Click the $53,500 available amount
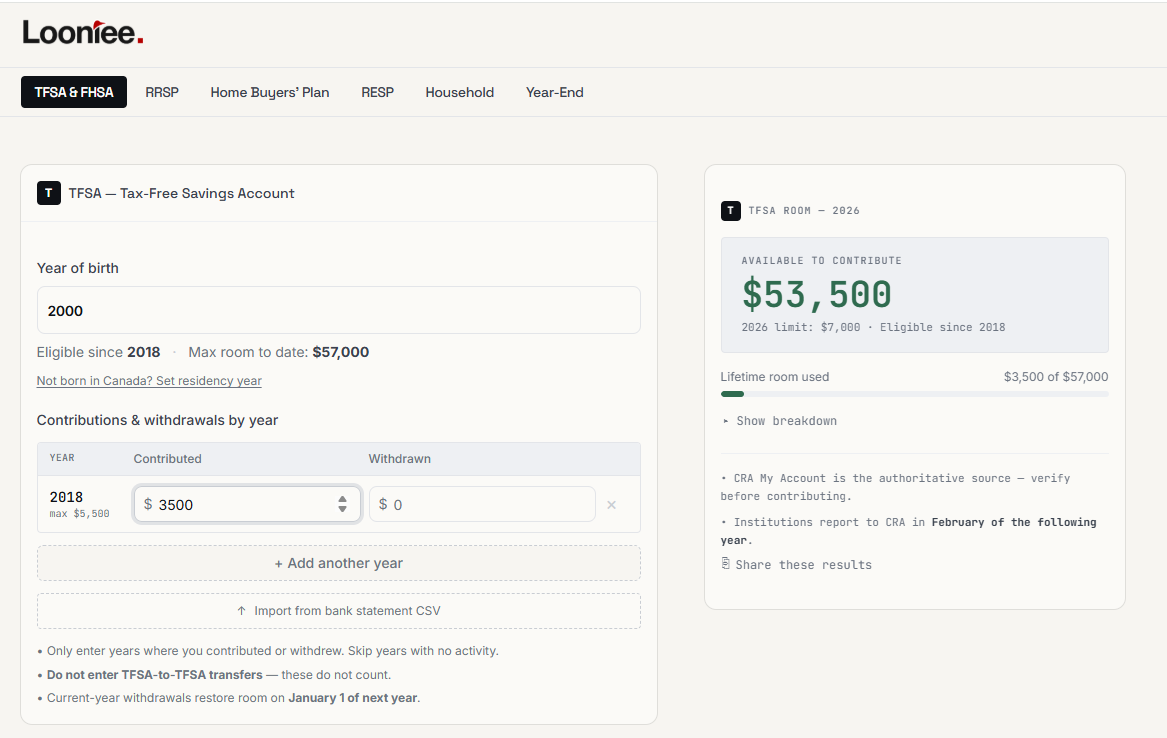This screenshot has width=1167, height=738. (816, 294)
